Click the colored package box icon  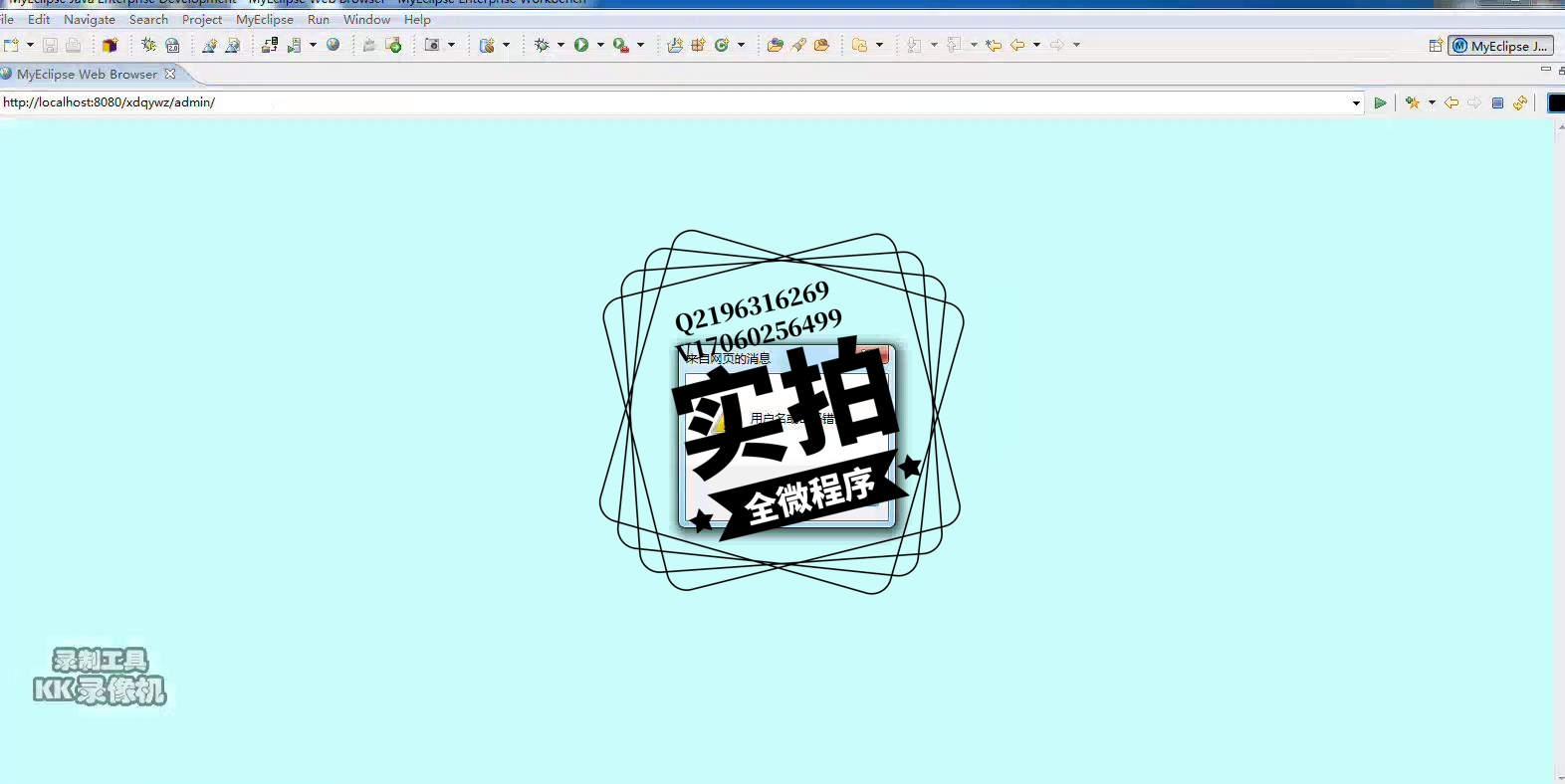[x=110, y=45]
